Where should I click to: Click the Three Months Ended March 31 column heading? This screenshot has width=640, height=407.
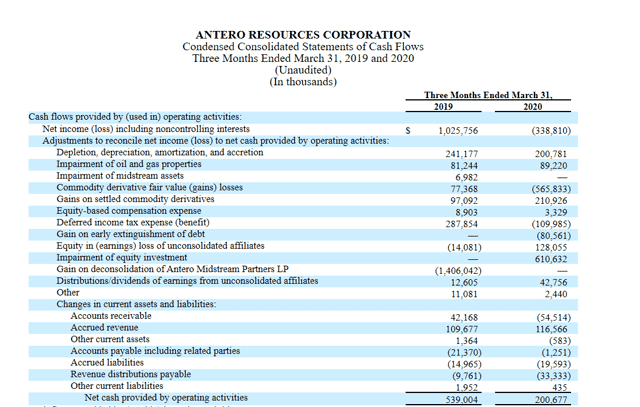tap(489, 94)
